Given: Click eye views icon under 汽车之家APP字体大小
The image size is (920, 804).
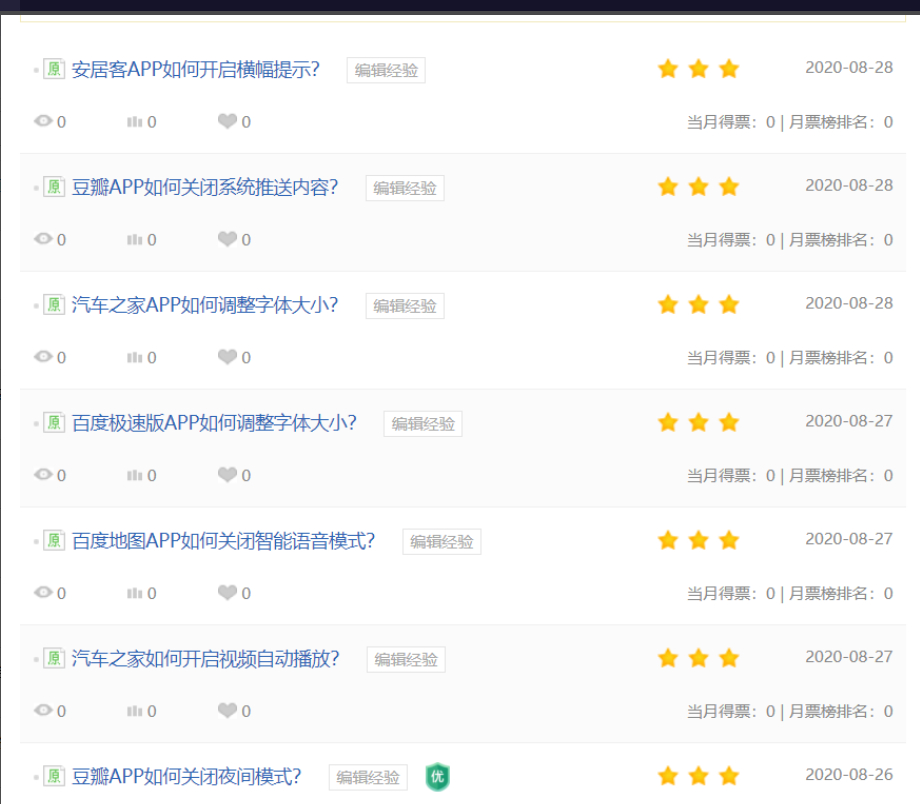Looking at the screenshot, I should pyautogui.click(x=43, y=357).
